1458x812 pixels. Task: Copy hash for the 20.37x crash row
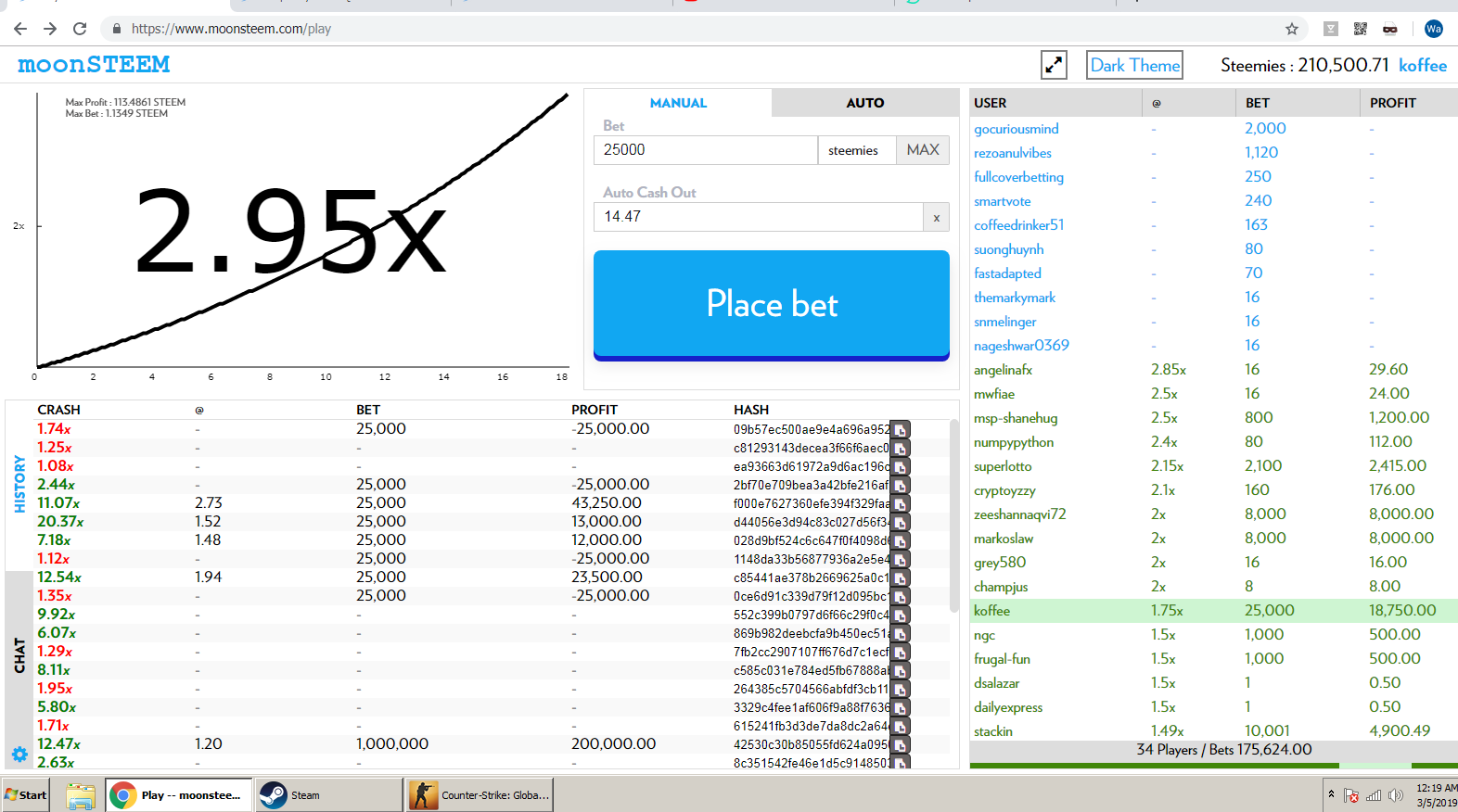tap(900, 522)
